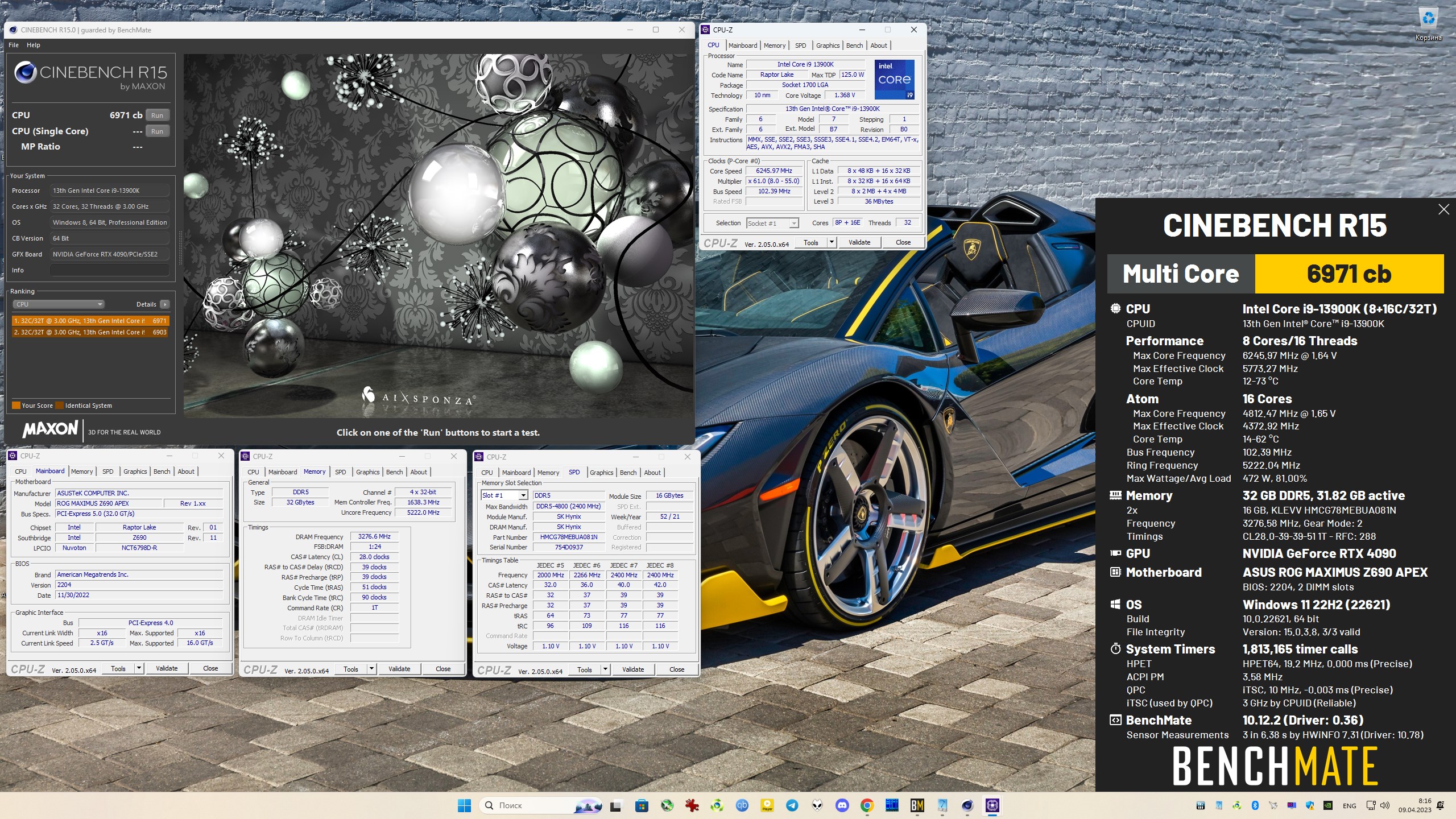
Task: Open Bluetooth tray icon
Action: (1255, 805)
